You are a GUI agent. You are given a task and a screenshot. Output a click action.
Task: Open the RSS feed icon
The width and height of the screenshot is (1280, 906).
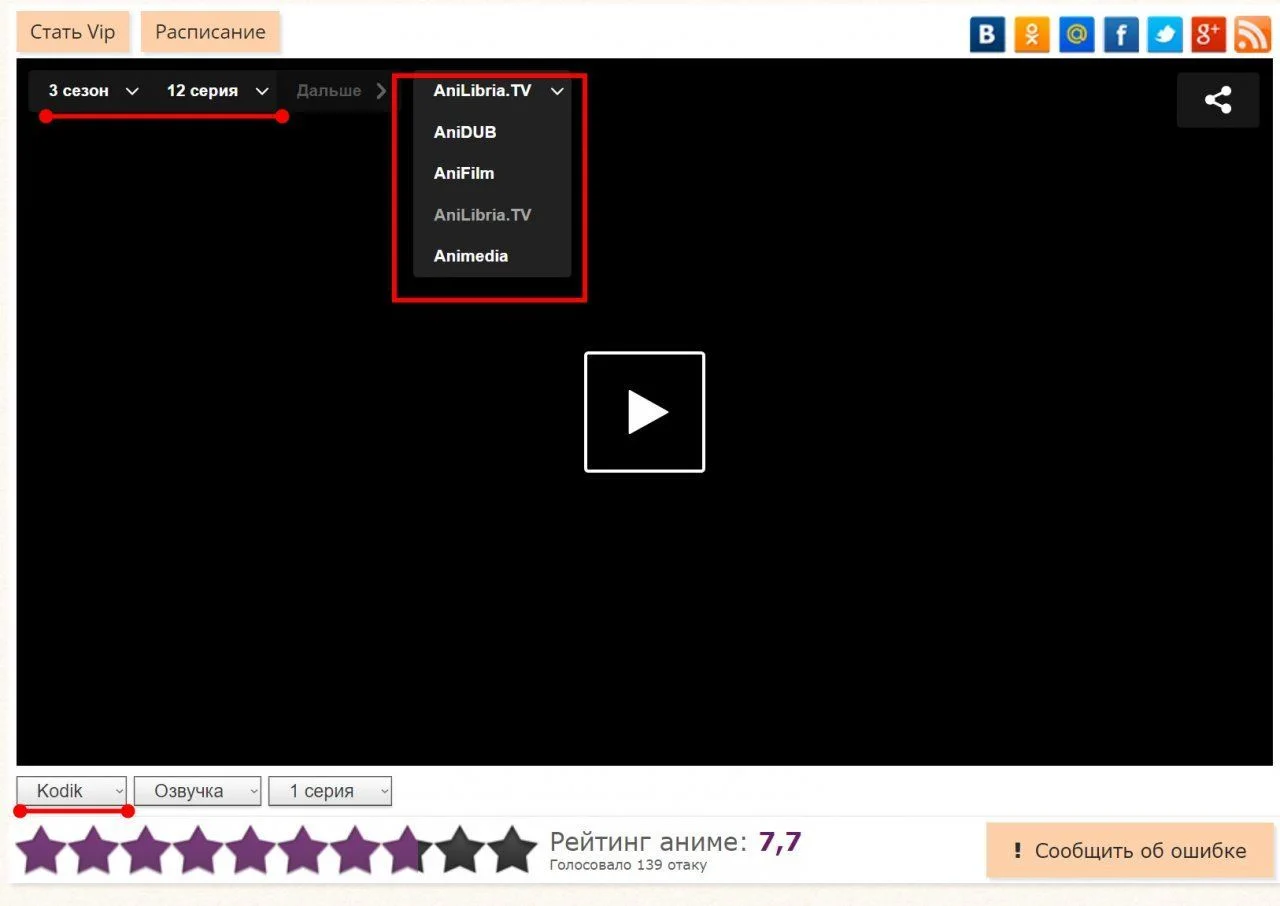(x=1253, y=35)
